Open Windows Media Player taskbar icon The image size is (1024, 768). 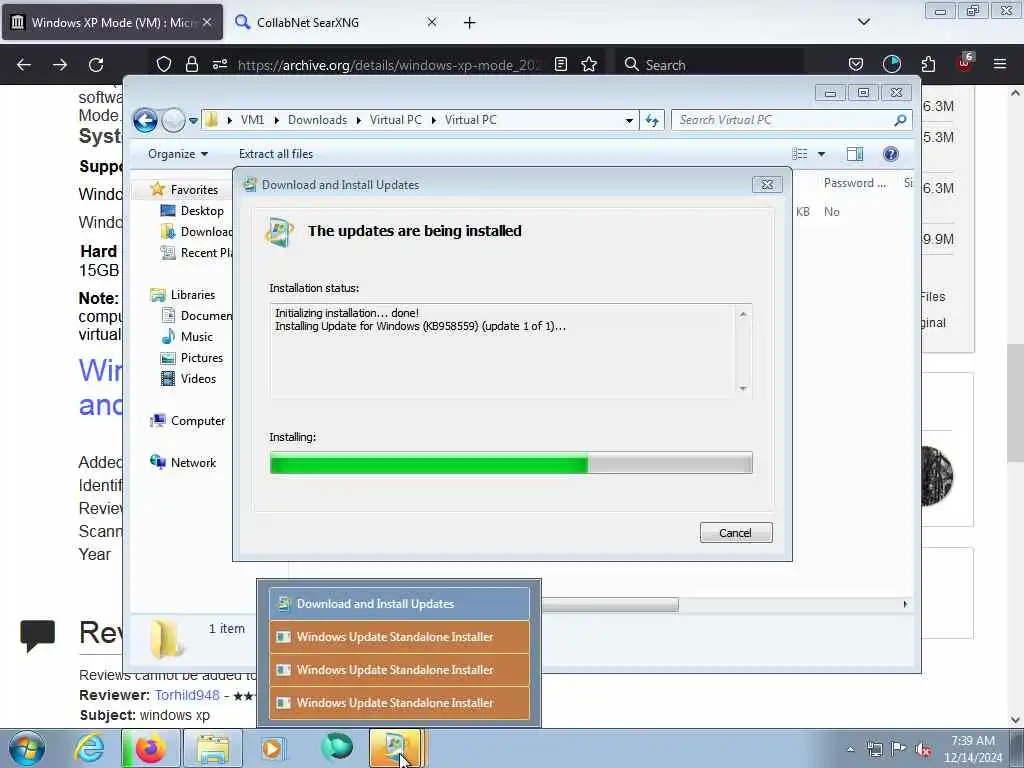(272, 748)
